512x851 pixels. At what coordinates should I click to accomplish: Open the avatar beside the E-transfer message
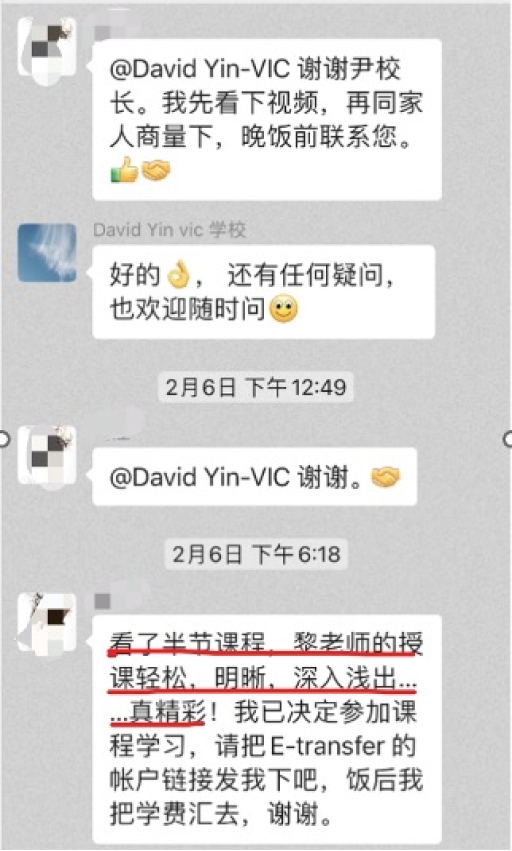(x=47, y=622)
